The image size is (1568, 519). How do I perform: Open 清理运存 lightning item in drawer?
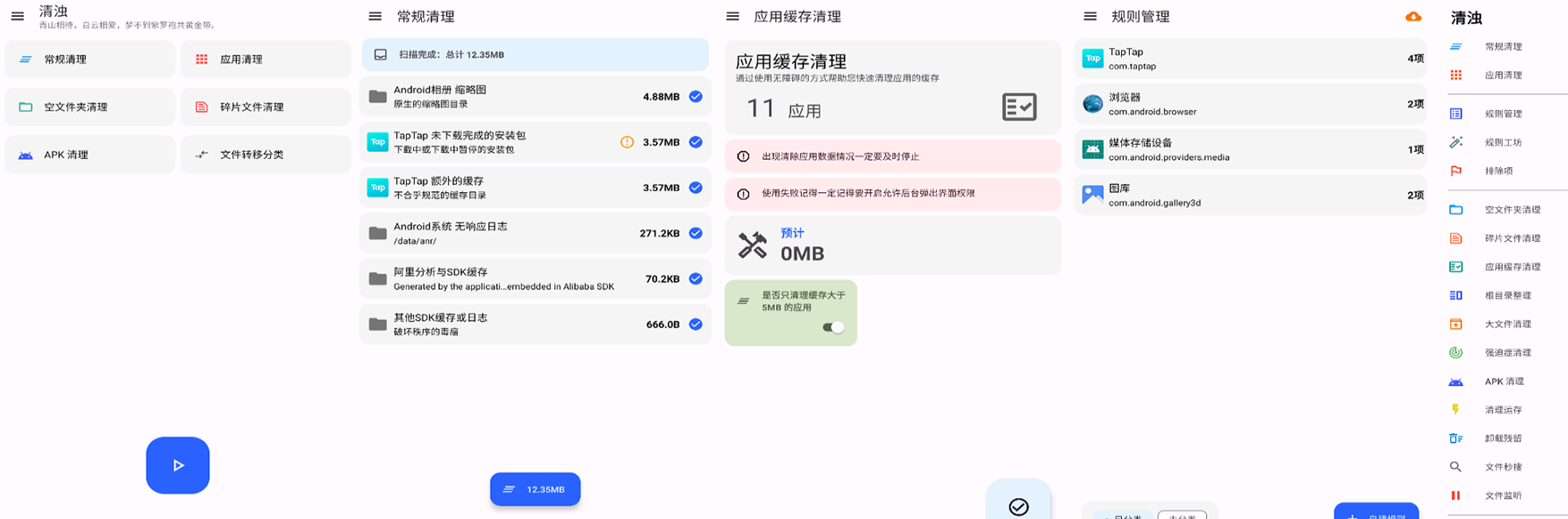point(1503,410)
